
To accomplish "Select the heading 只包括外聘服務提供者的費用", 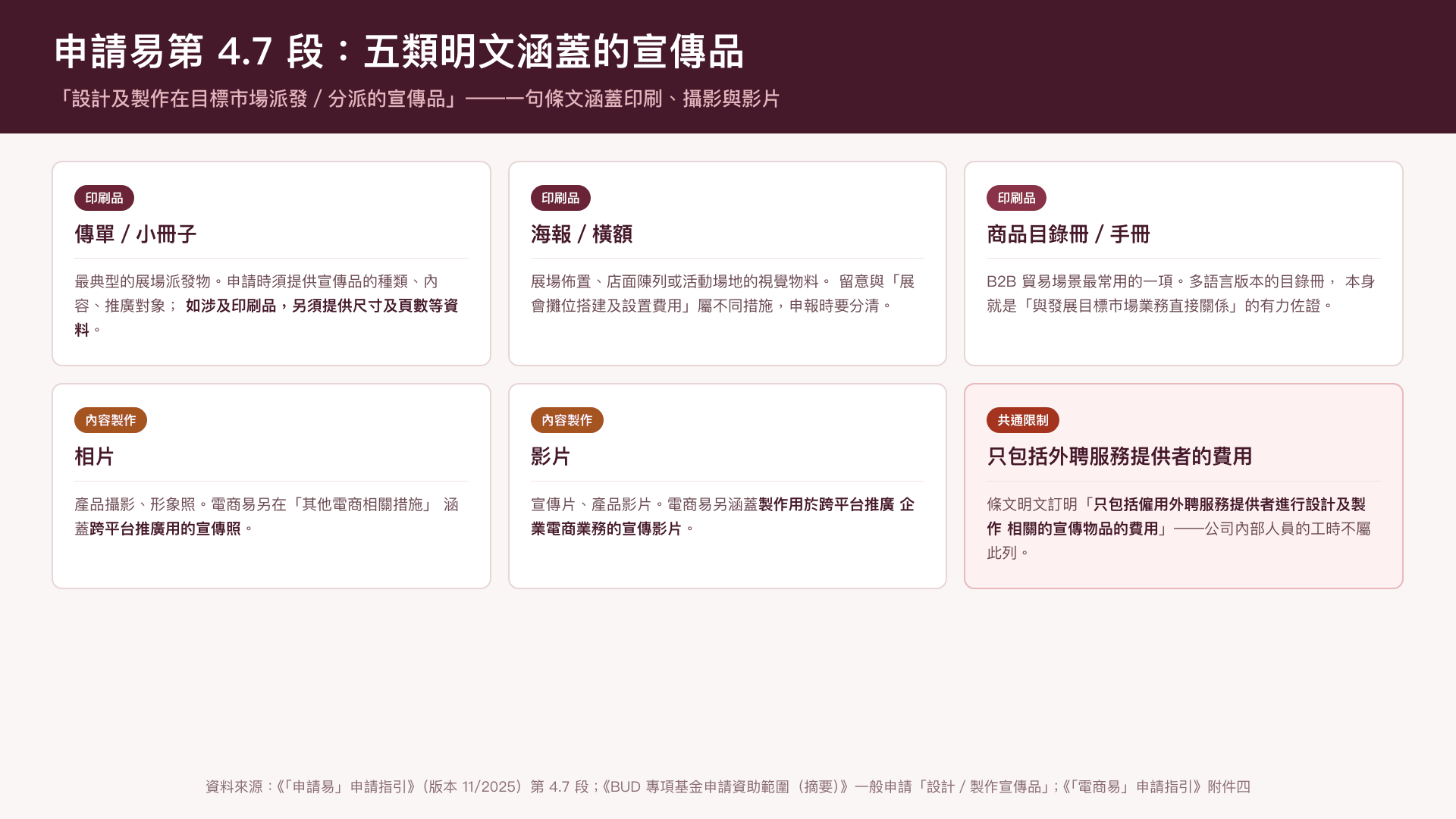I will point(1119,457).
